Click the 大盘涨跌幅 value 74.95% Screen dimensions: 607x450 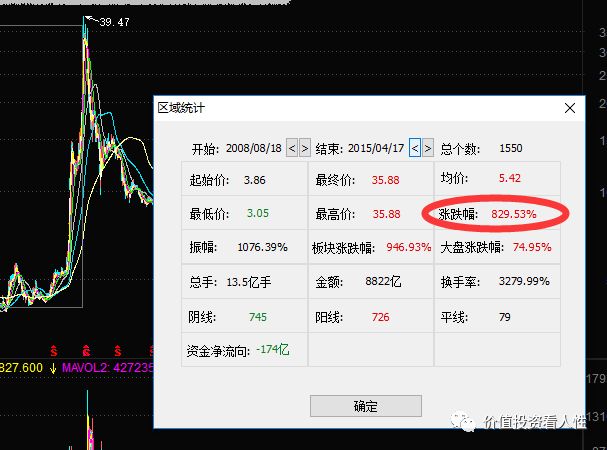click(x=532, y=247)
